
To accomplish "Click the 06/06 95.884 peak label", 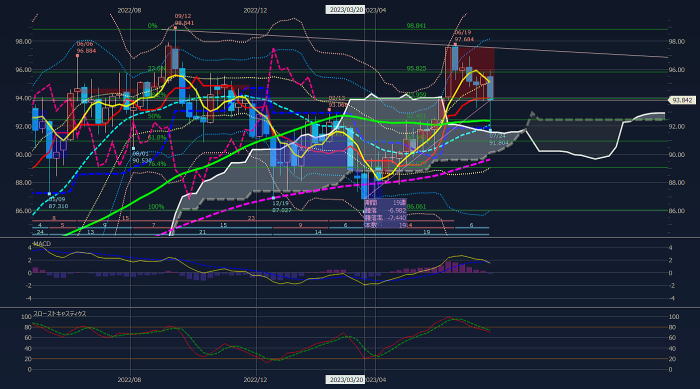I will coord(86,47).
